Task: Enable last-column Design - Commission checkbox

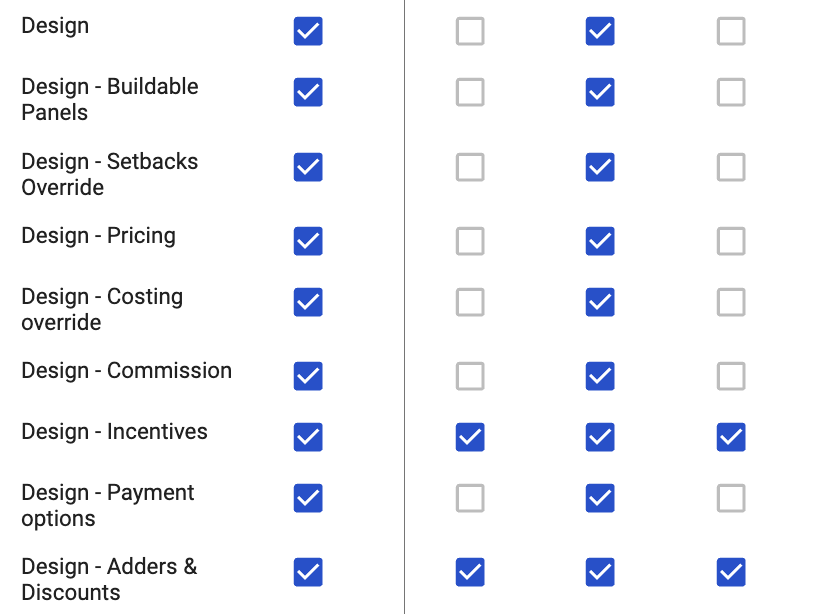Action: tap(731, 376)
